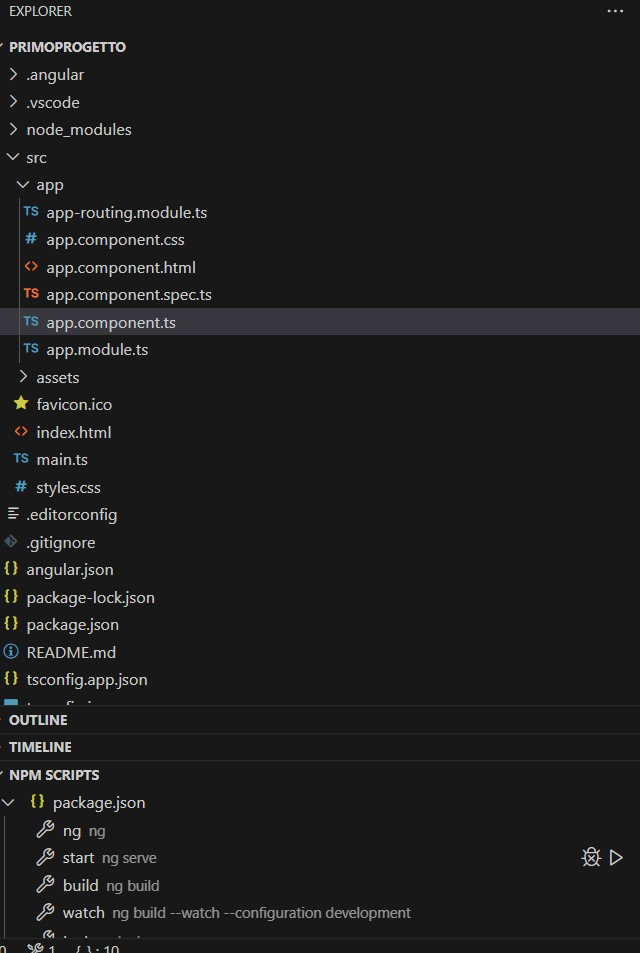Screen dimensions: 640x953
Task: Collapse the src folder chevron
Action: pyautogui.click(x=13, y=157)
